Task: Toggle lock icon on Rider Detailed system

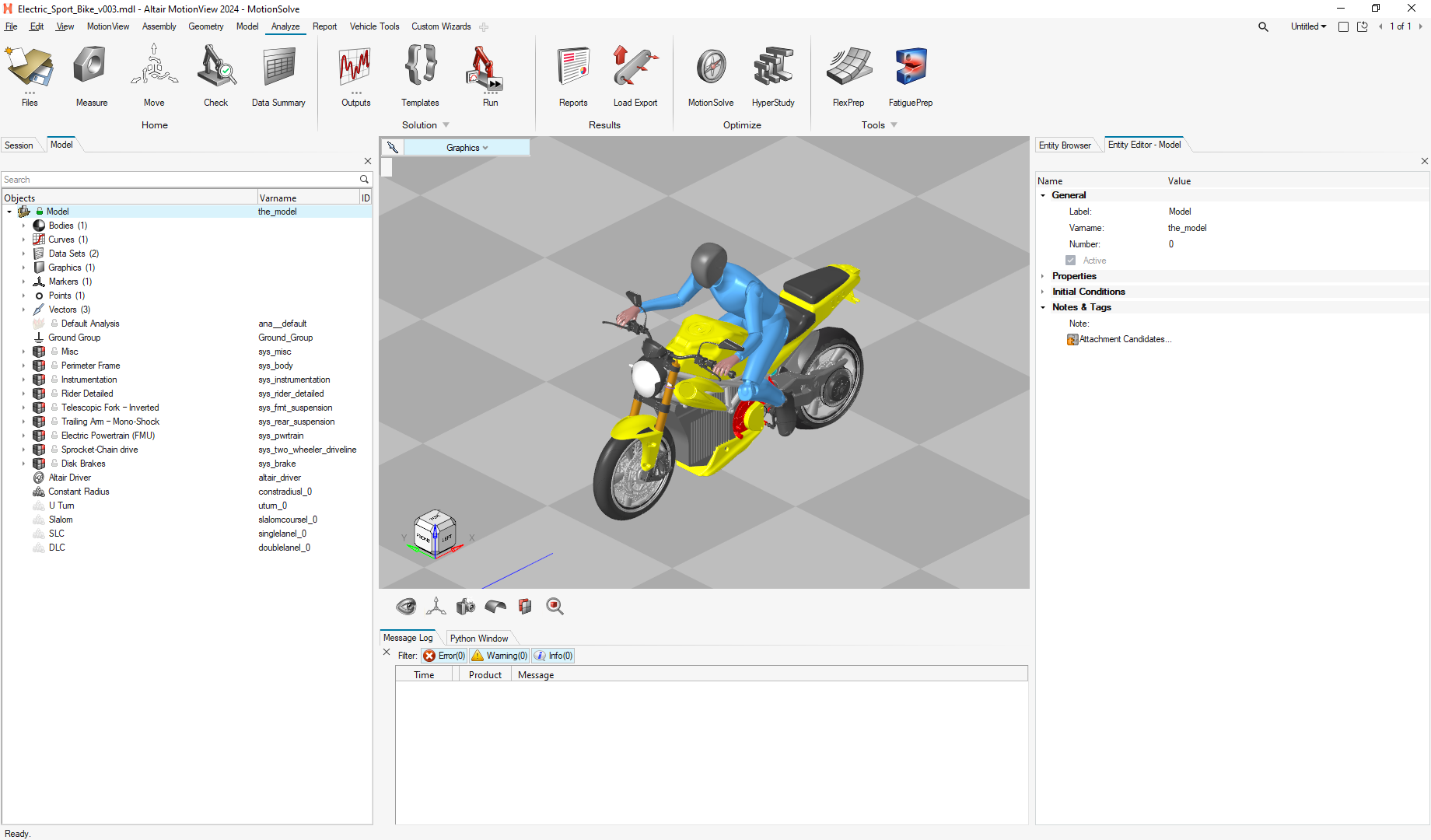Action: click(54, 394)
